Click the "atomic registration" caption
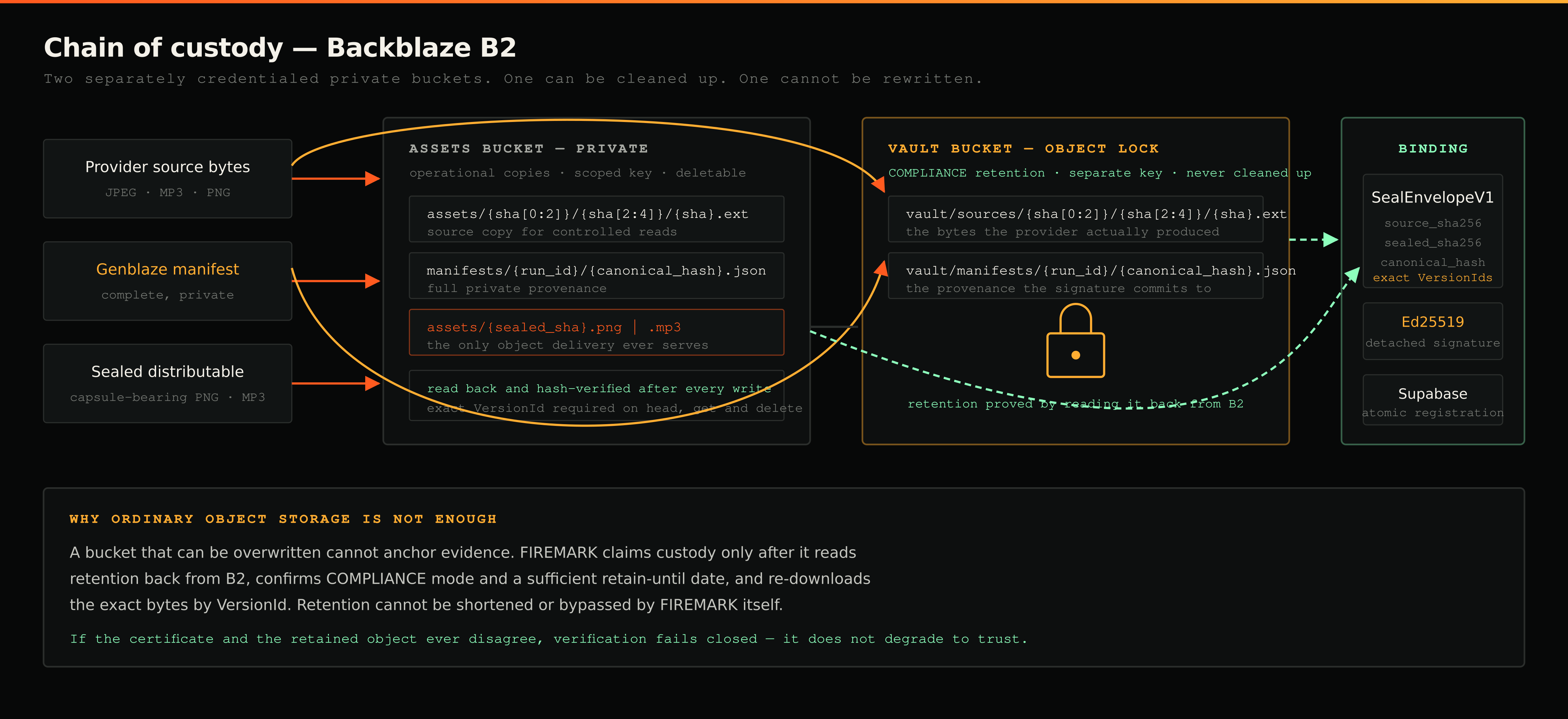Image resolution: width=1568 pixels, height=719 pixels. click(1433, 413)
